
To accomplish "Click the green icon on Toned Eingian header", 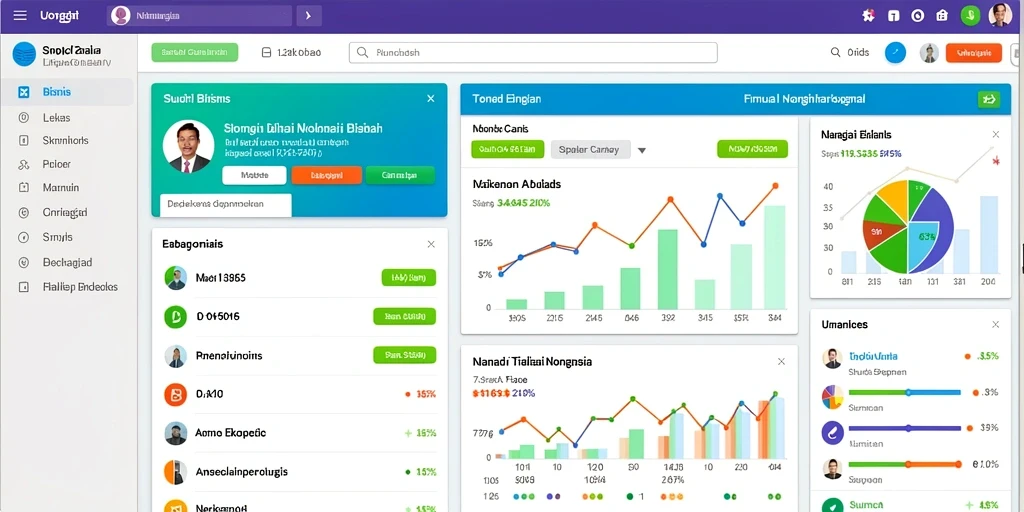I will (x=989, y=99).
